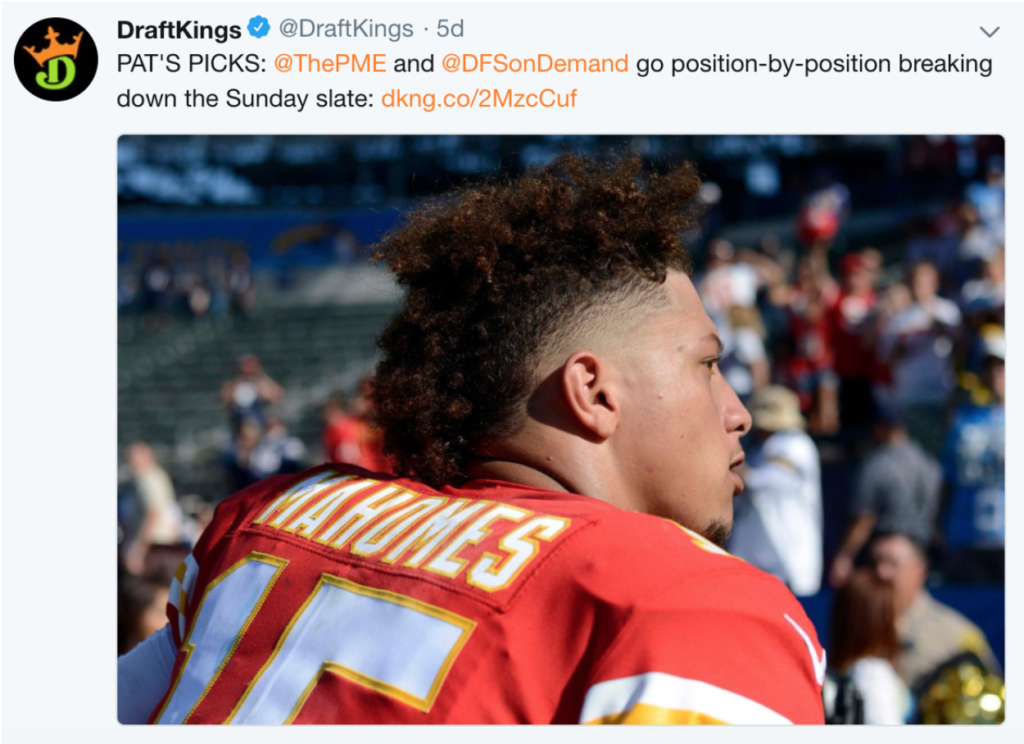Follow the @ThePME mention
This screenshot has width=1024, height=744.
[330, 63]
